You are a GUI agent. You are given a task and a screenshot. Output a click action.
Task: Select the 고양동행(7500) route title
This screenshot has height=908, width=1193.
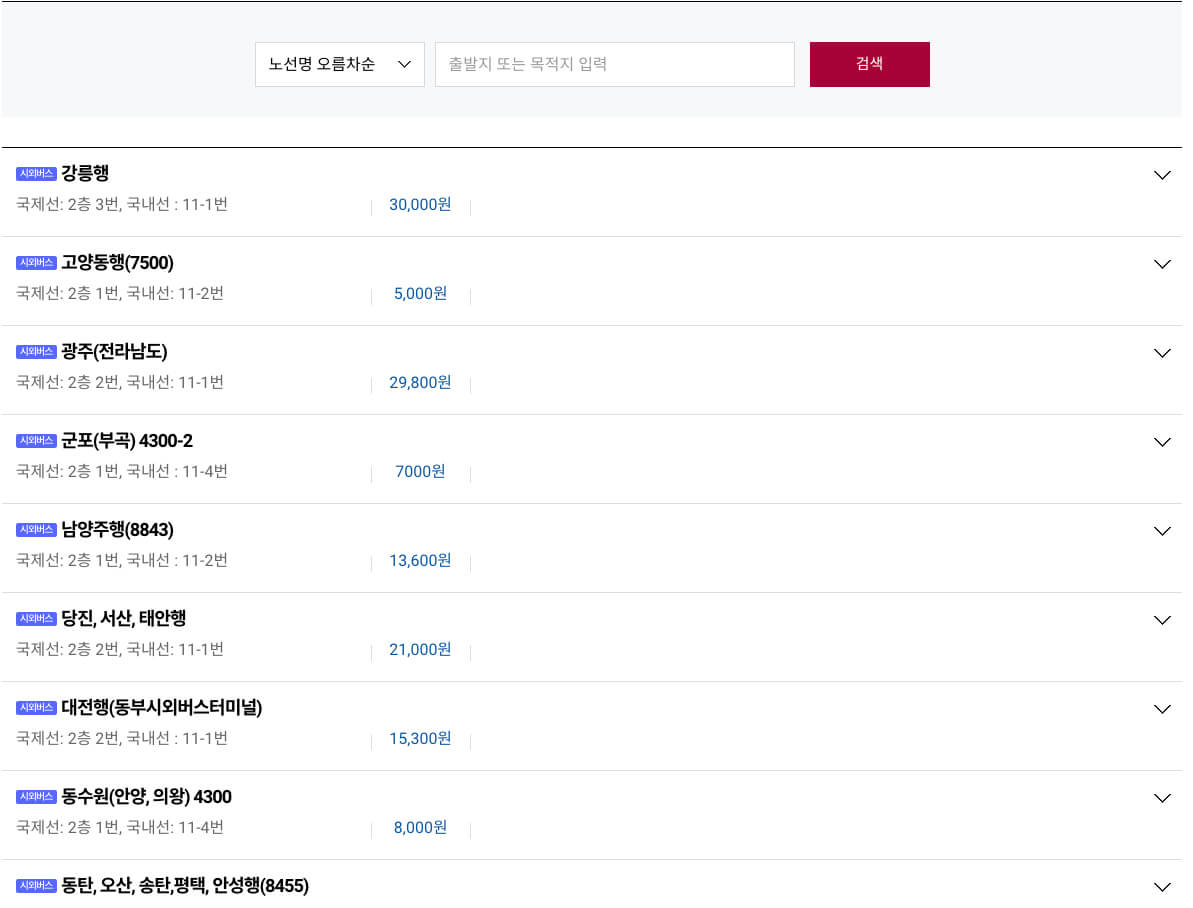(x=118, y=264)
